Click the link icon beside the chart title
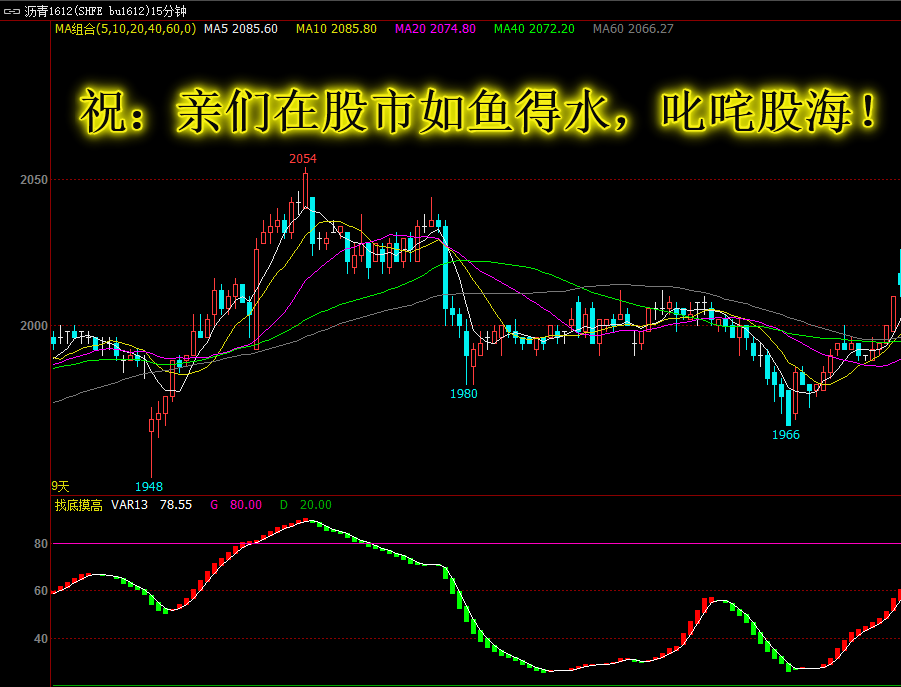 [x=11, y=11]
